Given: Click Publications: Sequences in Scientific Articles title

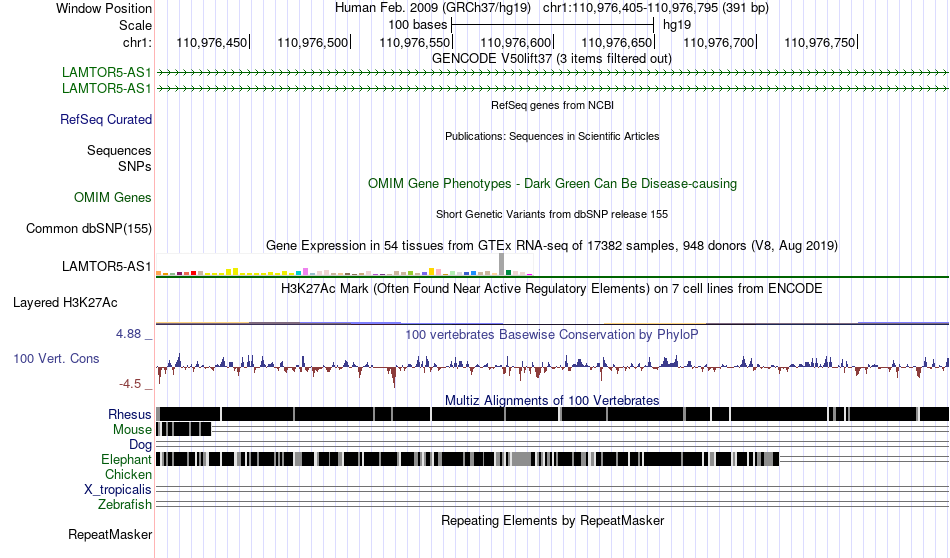Looking at the screenshot, I should click(552, 136).
